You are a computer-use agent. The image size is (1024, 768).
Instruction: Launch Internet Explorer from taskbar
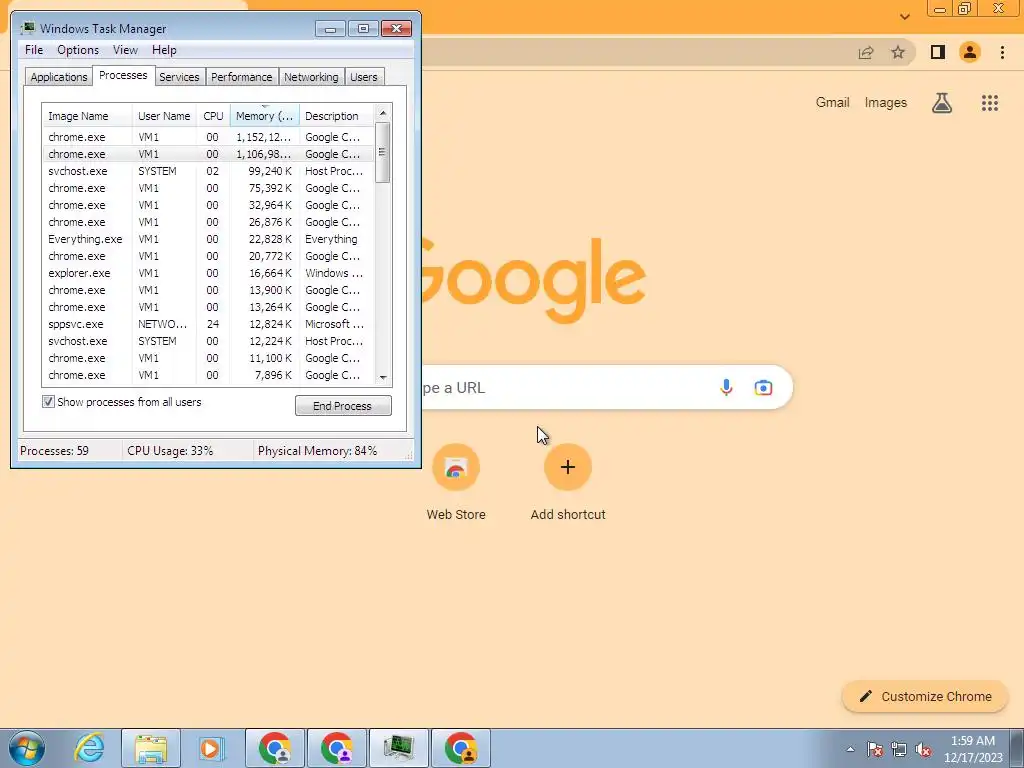click(89, 748)
